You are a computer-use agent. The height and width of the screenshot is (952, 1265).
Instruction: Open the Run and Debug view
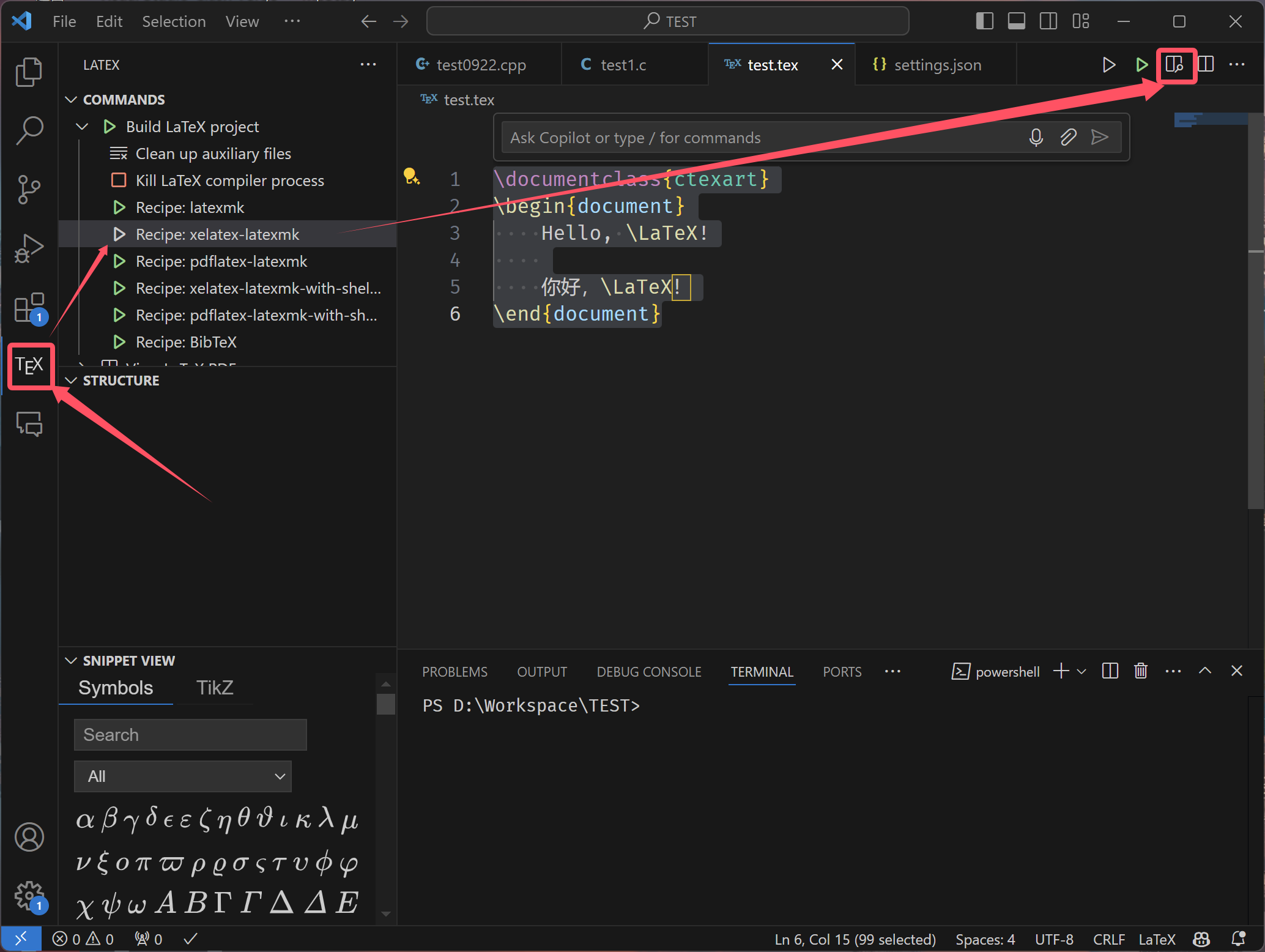tap(29, 248)
